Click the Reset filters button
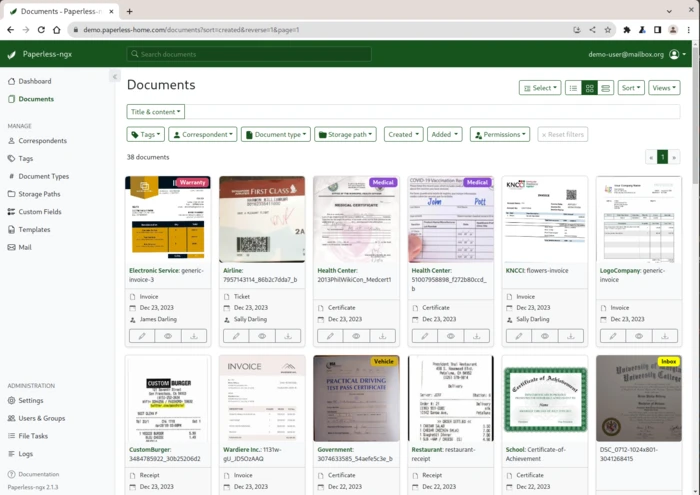 [563, 134]
